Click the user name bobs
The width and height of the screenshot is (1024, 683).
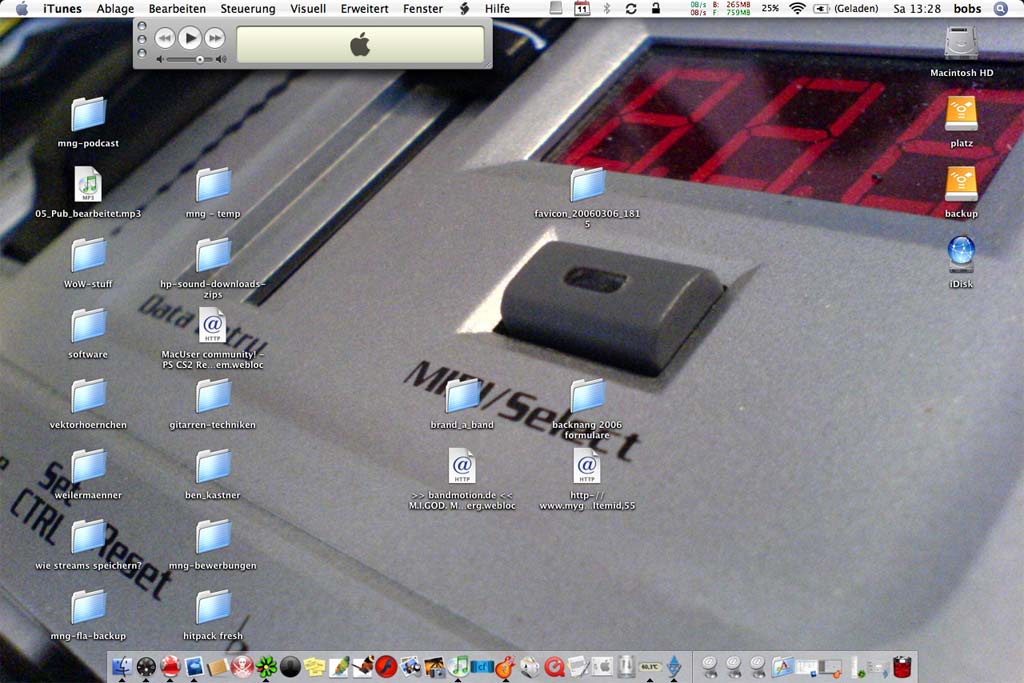tap(967, 8)
